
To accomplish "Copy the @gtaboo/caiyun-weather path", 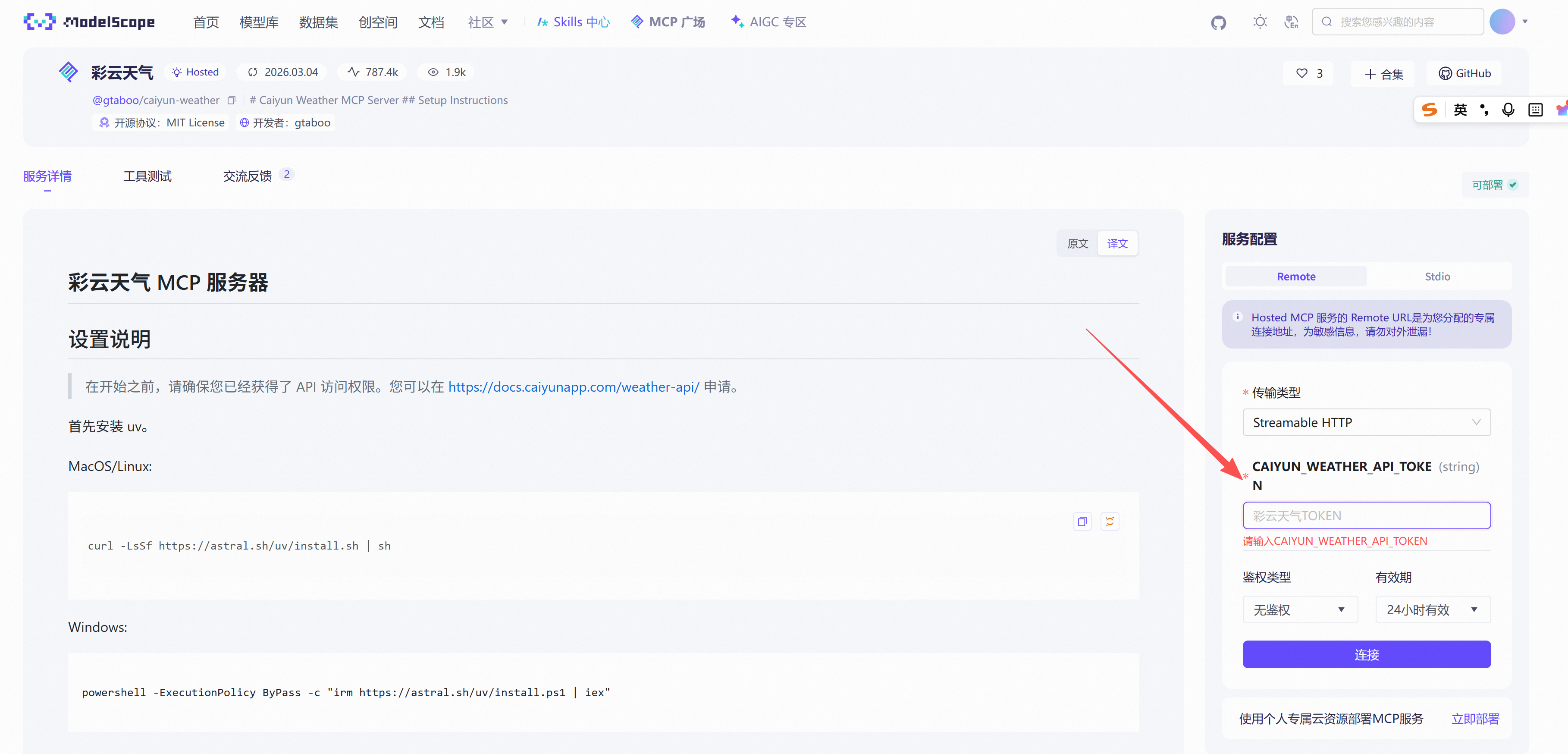I will tap(231, 100).
